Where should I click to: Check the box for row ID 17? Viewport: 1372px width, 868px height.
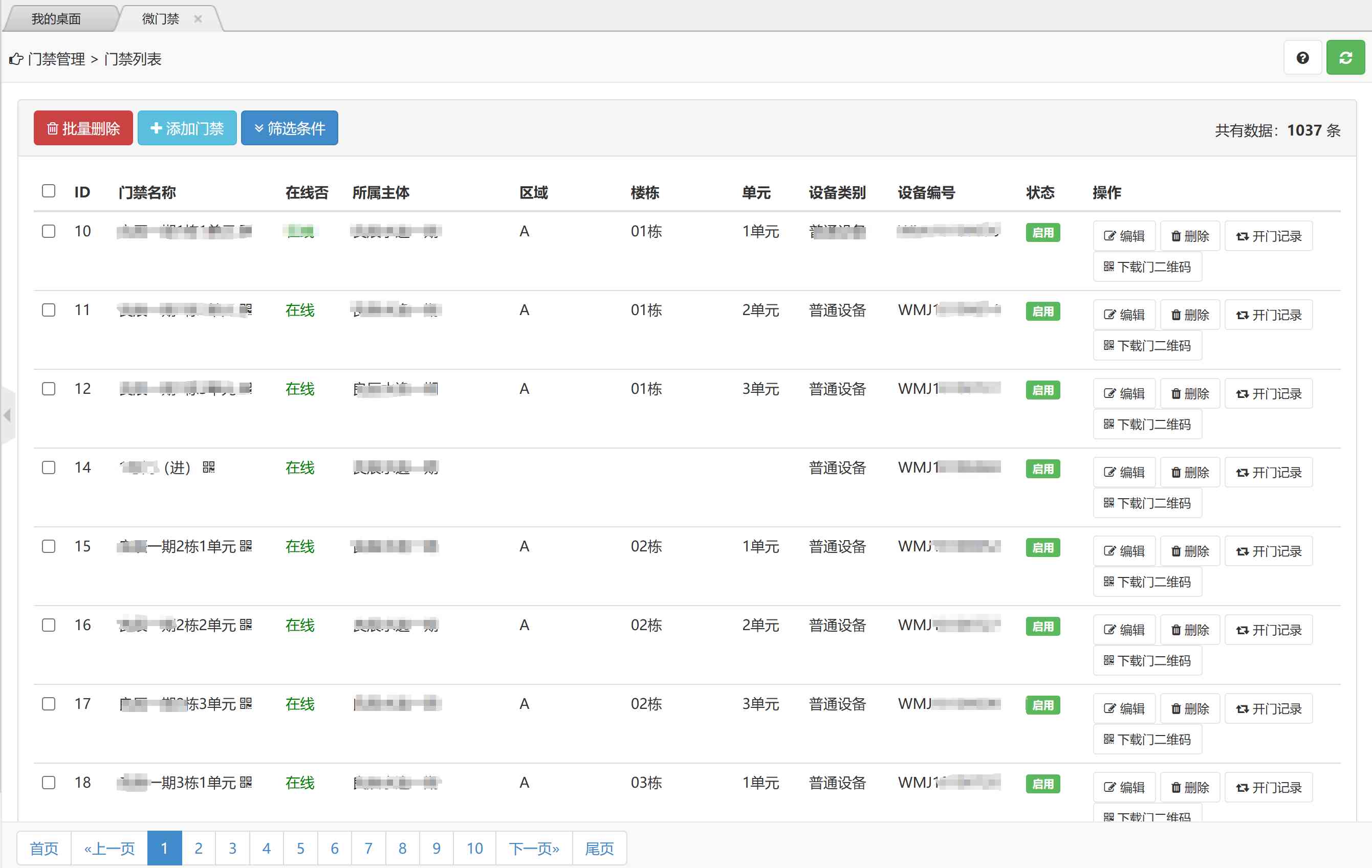click(49, 703)
